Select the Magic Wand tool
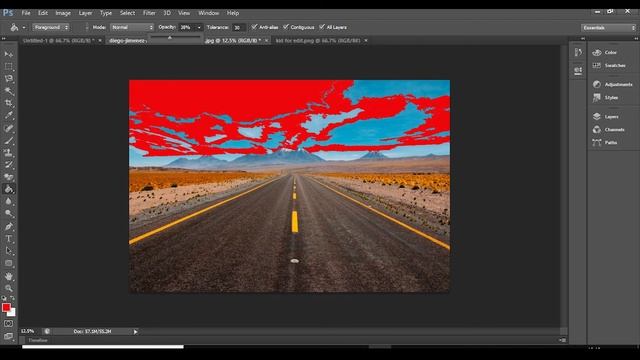 [x=9, y=91]
